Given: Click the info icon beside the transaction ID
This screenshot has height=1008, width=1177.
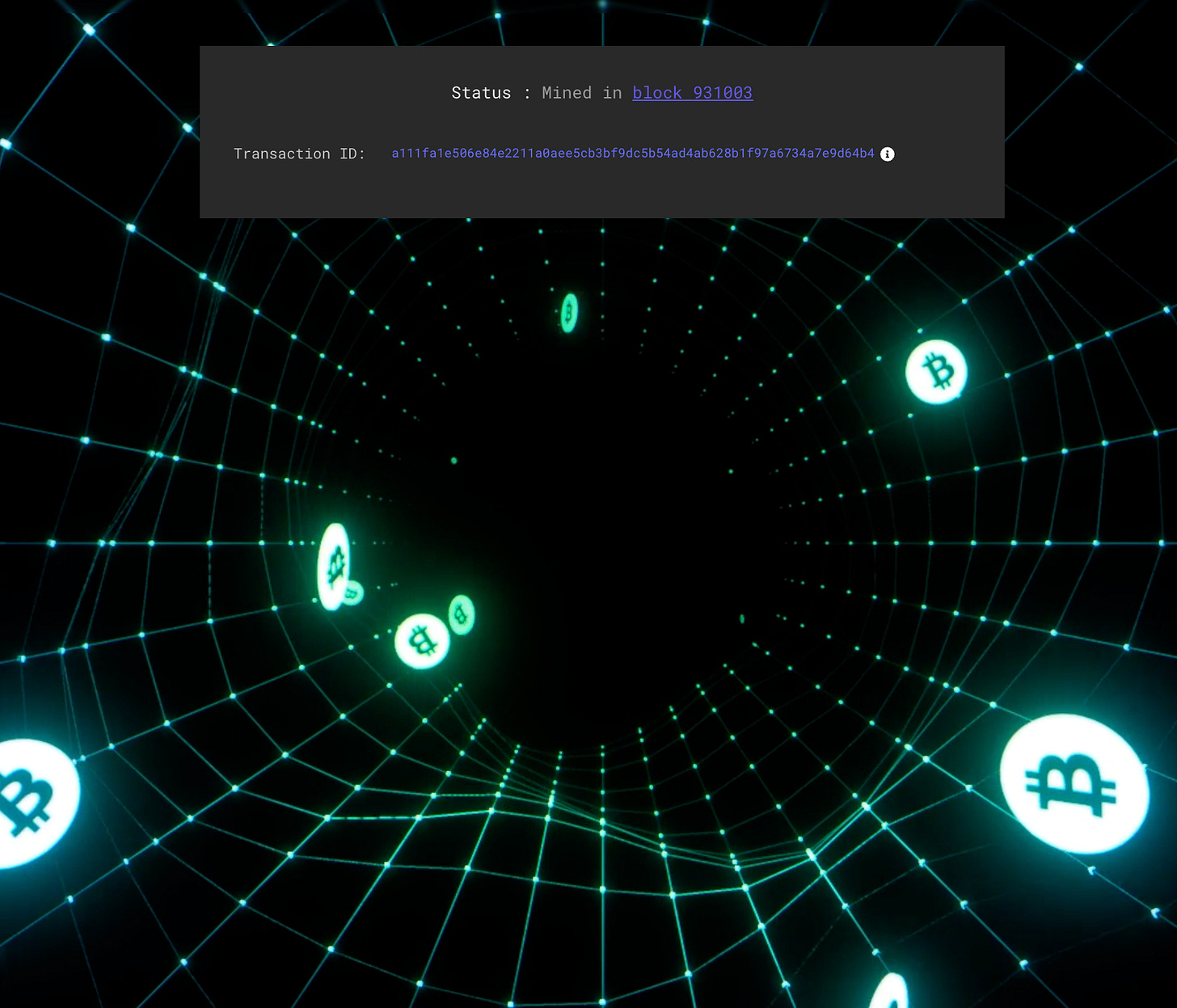Looking at the screenshot, I should [887, 154].
